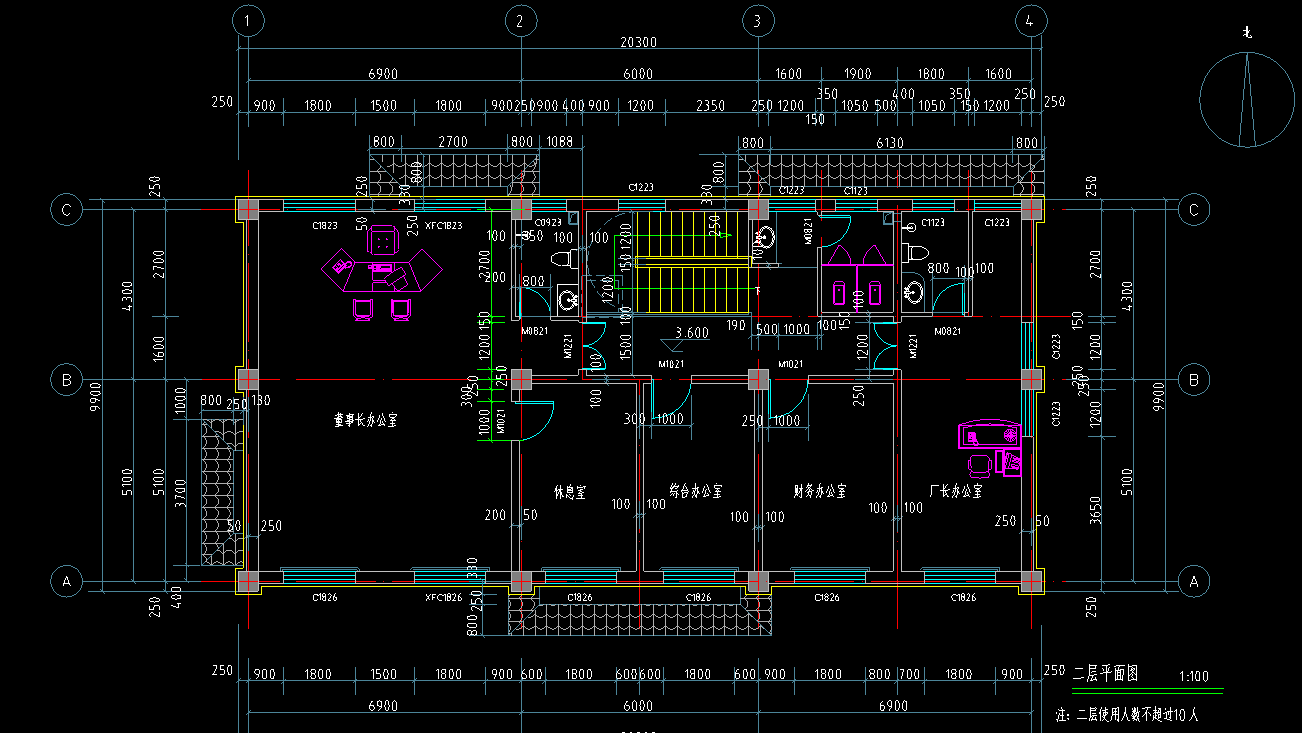1302x733 pixels.
Task: Select the axis grid bubble numbered 3
Action: (758, 20)
